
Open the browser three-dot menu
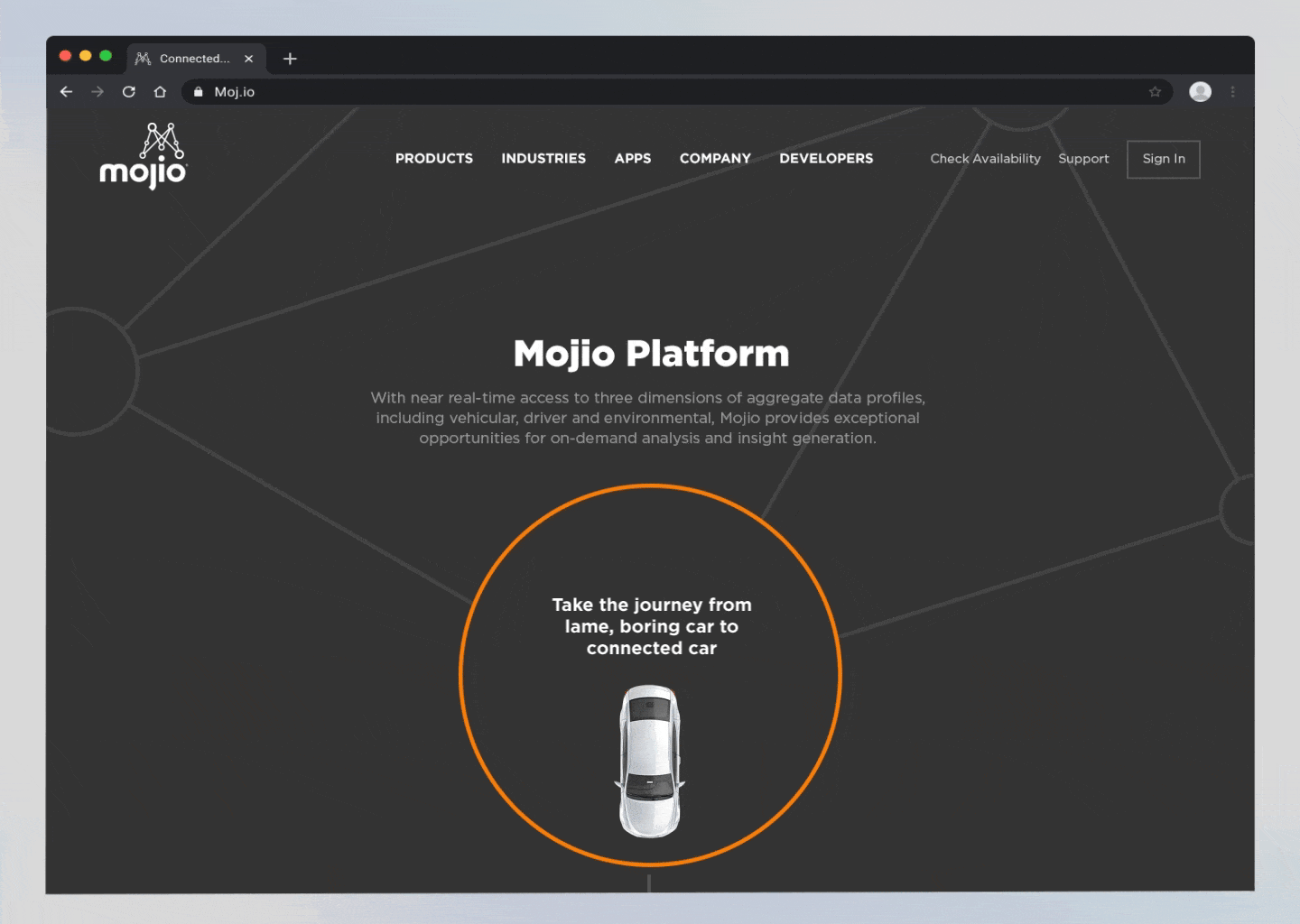click(x=1232, y=91)
